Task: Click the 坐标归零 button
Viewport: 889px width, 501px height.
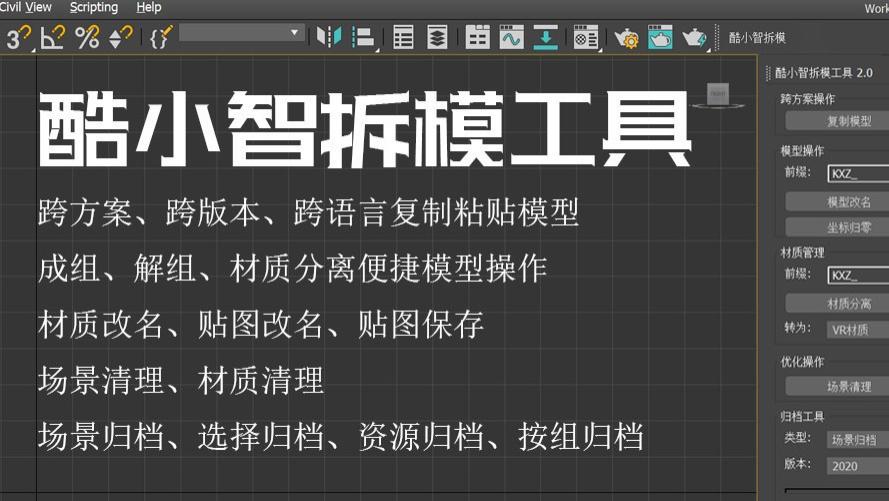Action: [839, 227]
